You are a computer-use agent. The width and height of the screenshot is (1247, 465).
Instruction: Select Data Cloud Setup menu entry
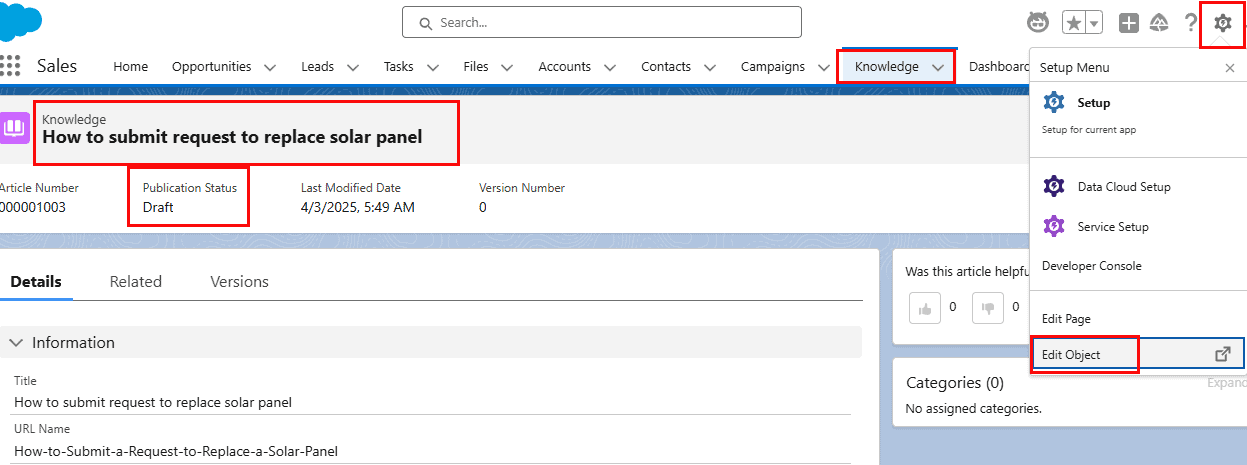(1124, 187)
